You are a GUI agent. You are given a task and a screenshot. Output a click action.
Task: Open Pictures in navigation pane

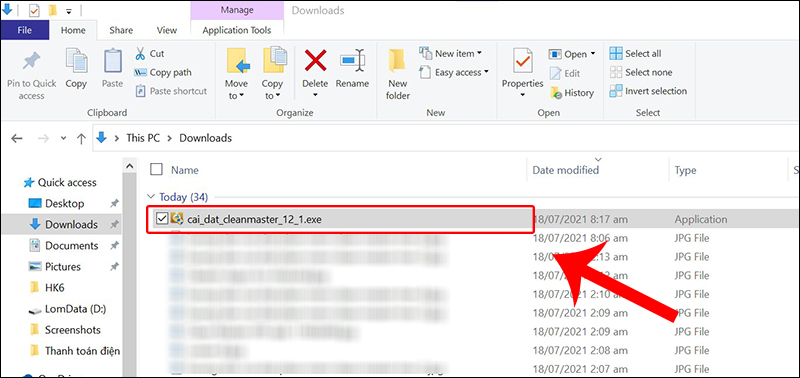[x=63, y=266]
